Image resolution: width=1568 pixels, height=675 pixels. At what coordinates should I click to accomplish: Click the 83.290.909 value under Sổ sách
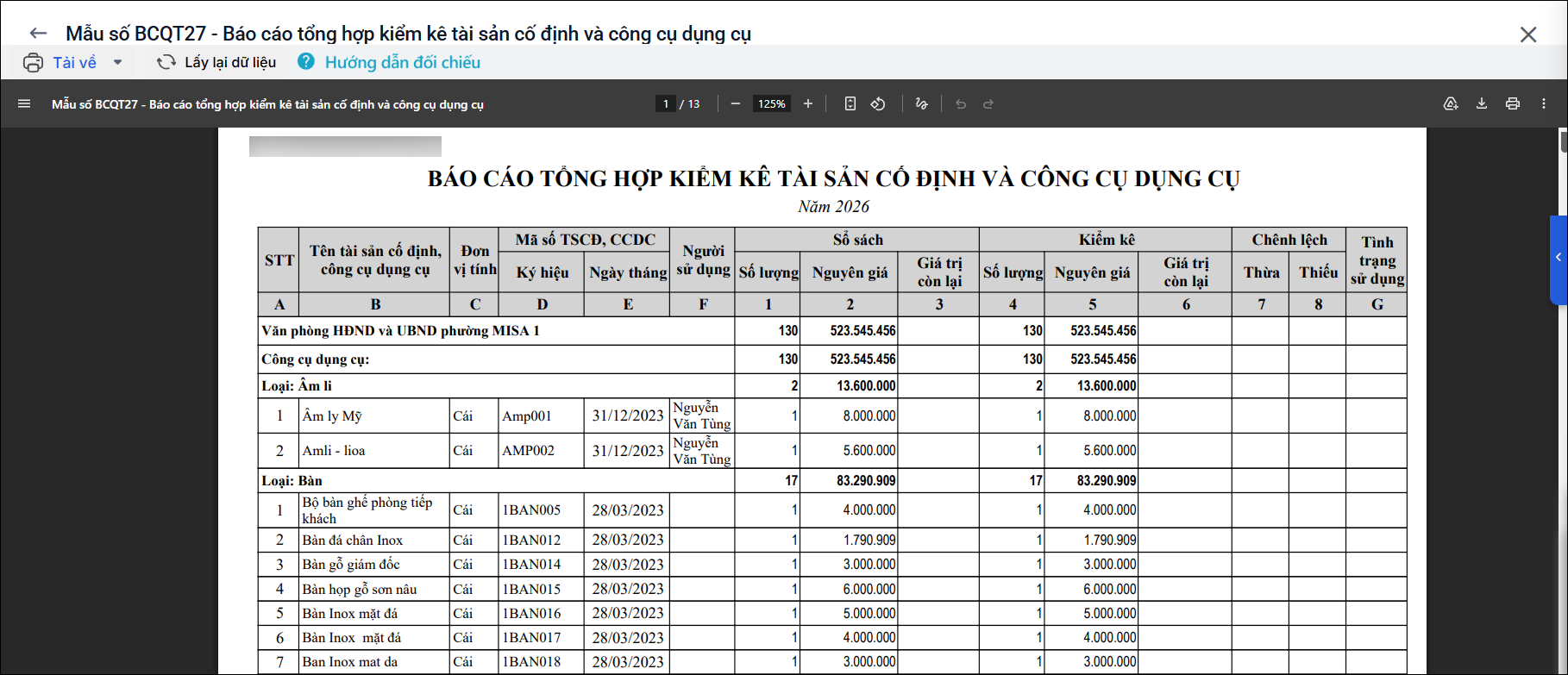pos(866,481)
